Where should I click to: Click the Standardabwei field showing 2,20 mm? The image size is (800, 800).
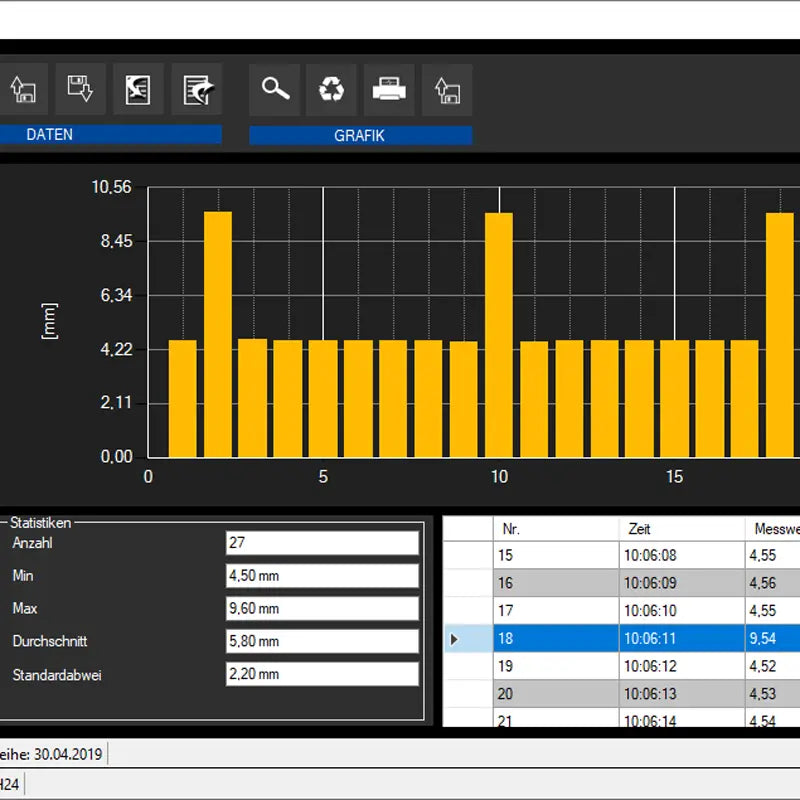[321, 673]
